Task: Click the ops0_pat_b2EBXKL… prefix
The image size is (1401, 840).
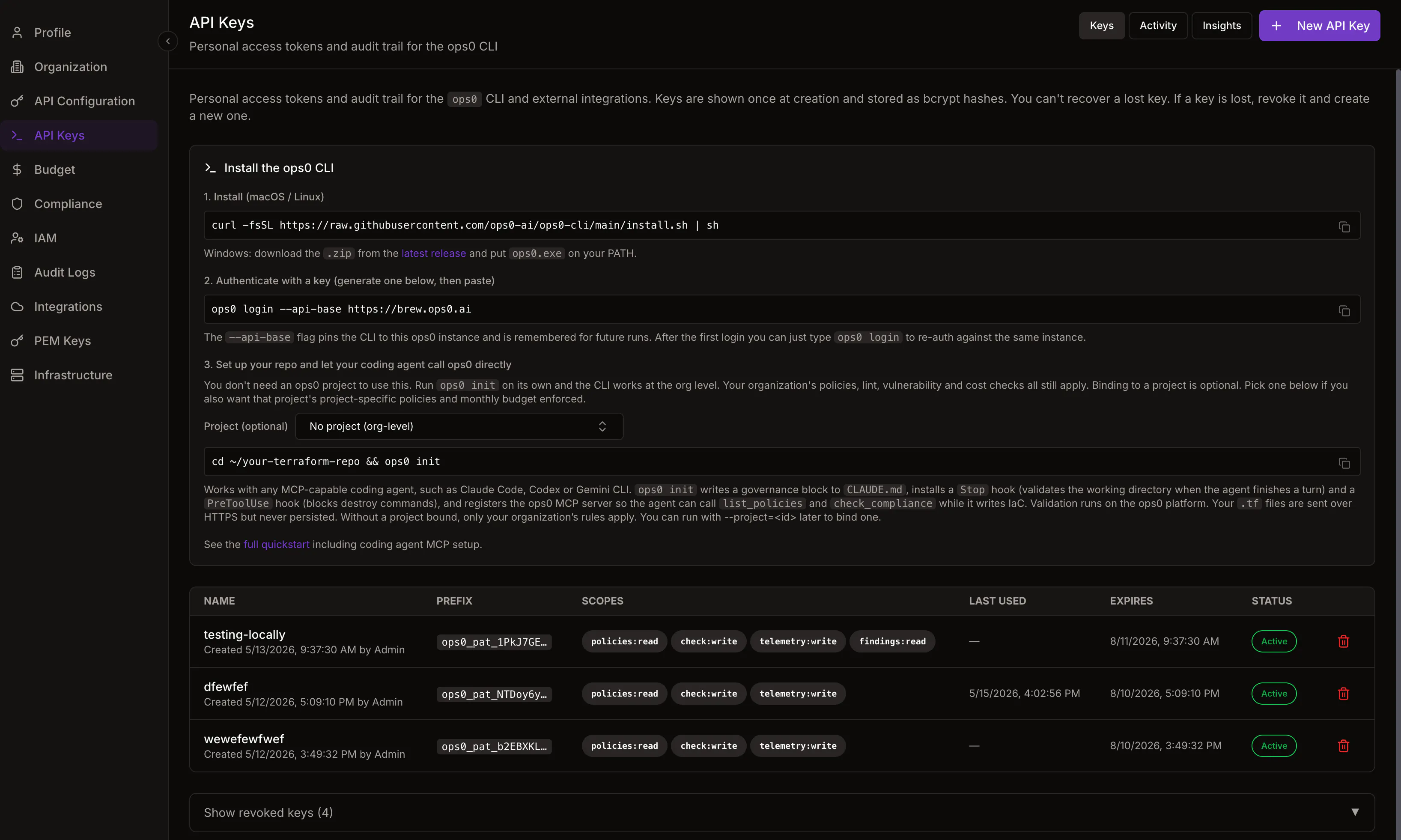Action: (494, 747)
